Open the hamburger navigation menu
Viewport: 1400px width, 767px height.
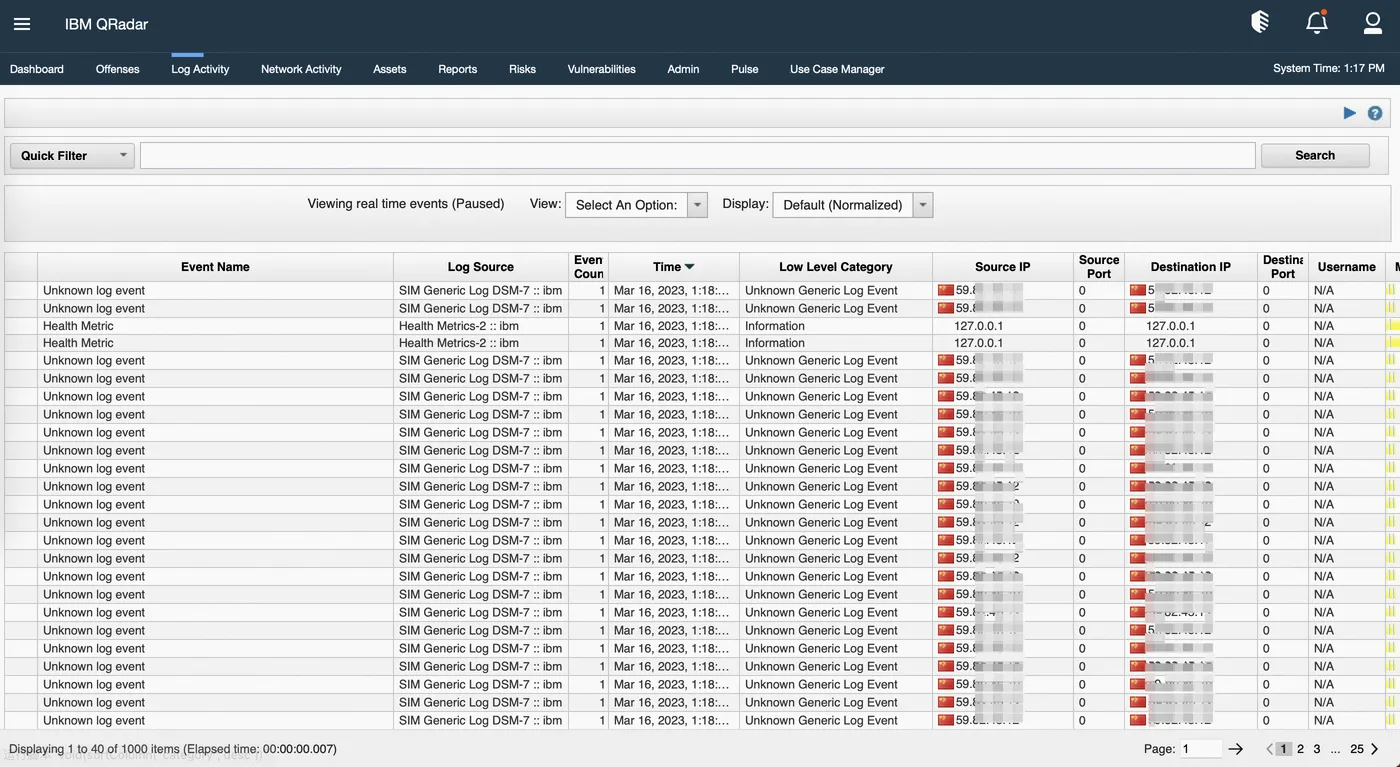pyautogui.click(x=22, y=24)
